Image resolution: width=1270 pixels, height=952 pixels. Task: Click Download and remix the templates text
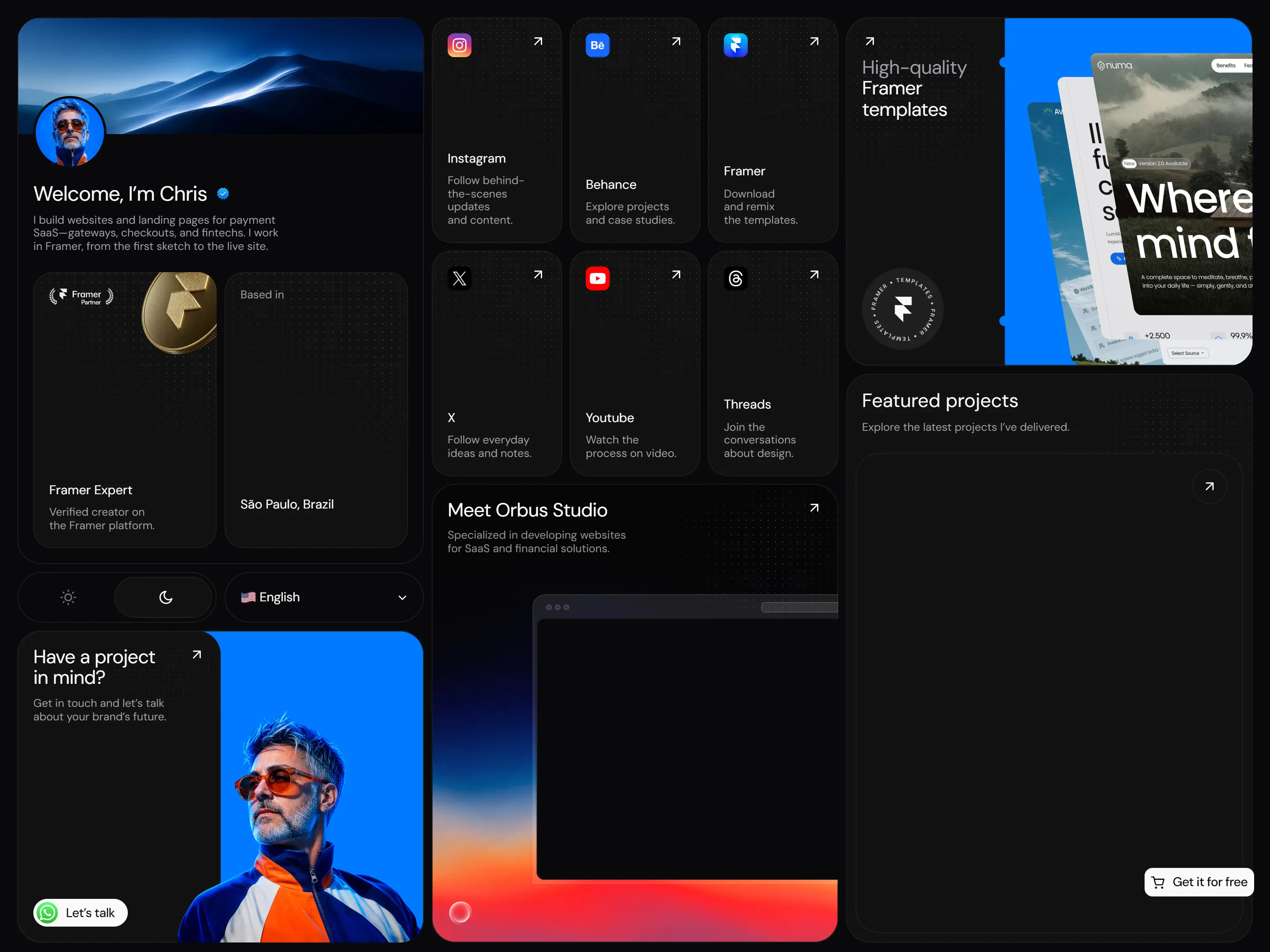760,207
